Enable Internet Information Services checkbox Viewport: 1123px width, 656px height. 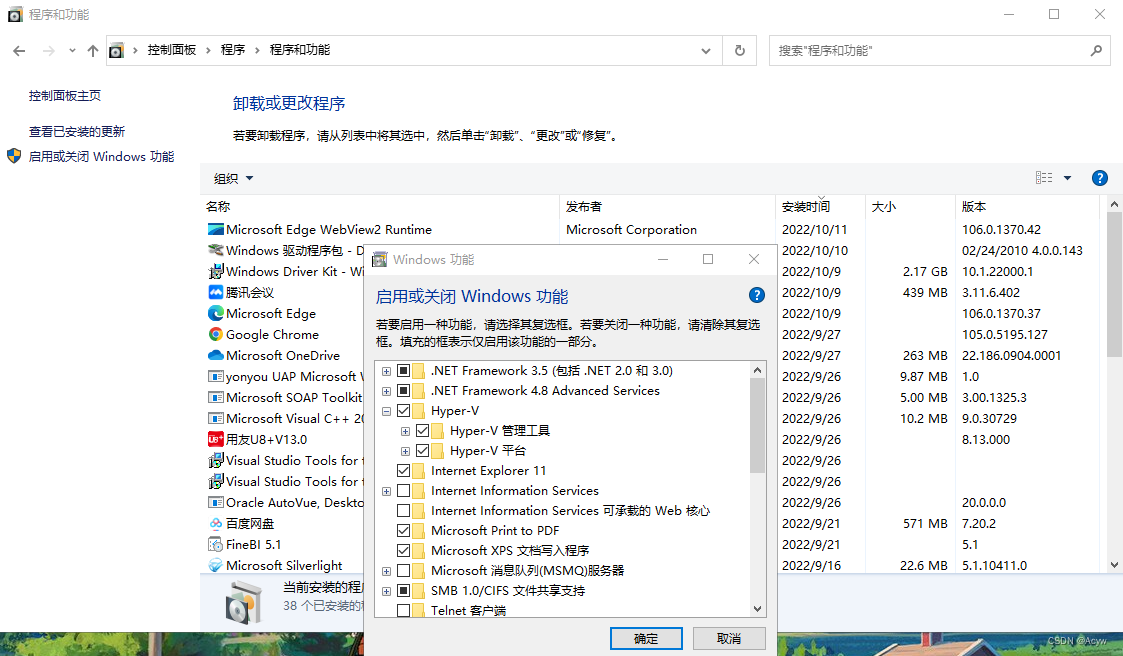(x=403, y=491)
